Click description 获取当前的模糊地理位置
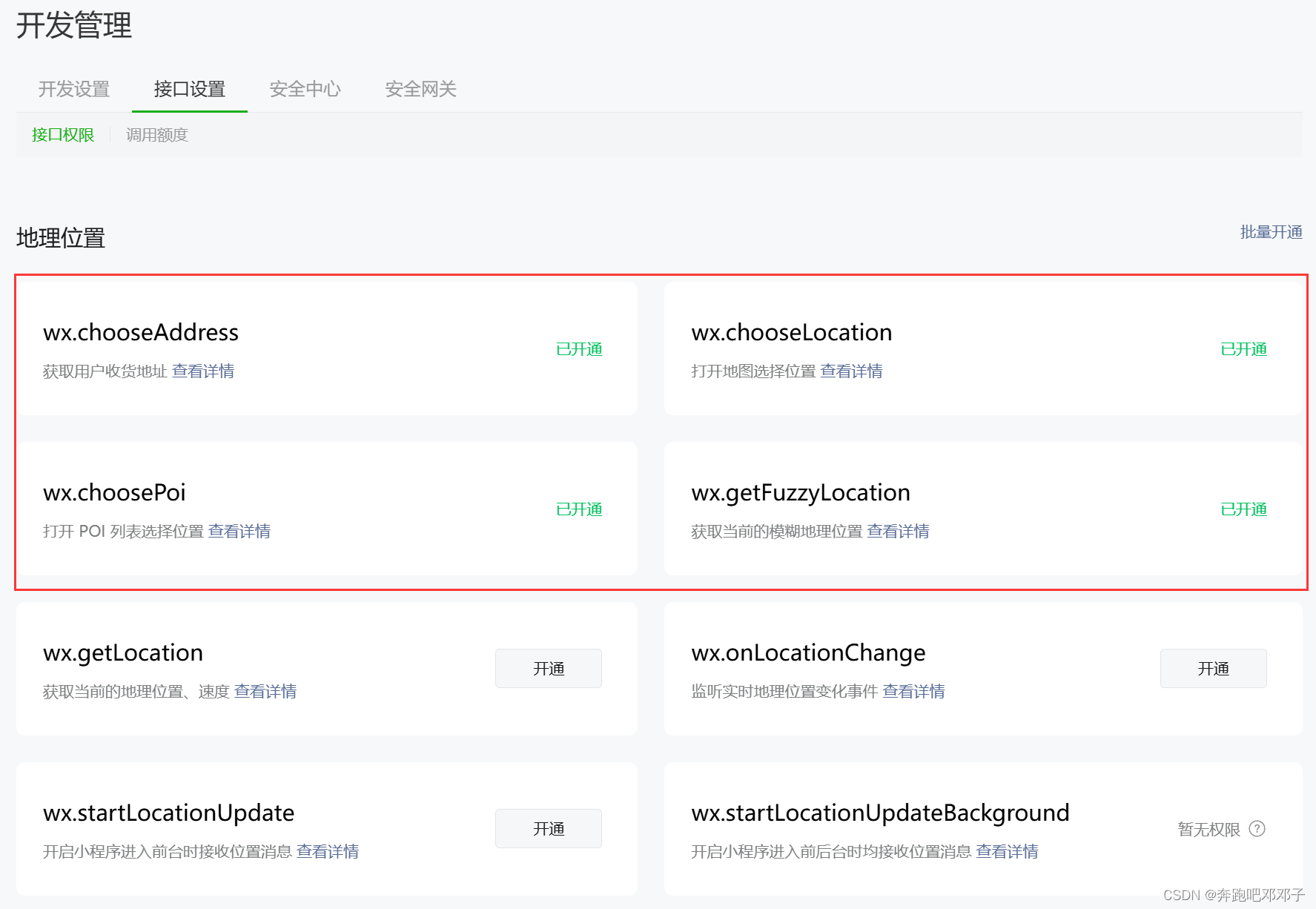1316x909 pixels. pos(777,531)
